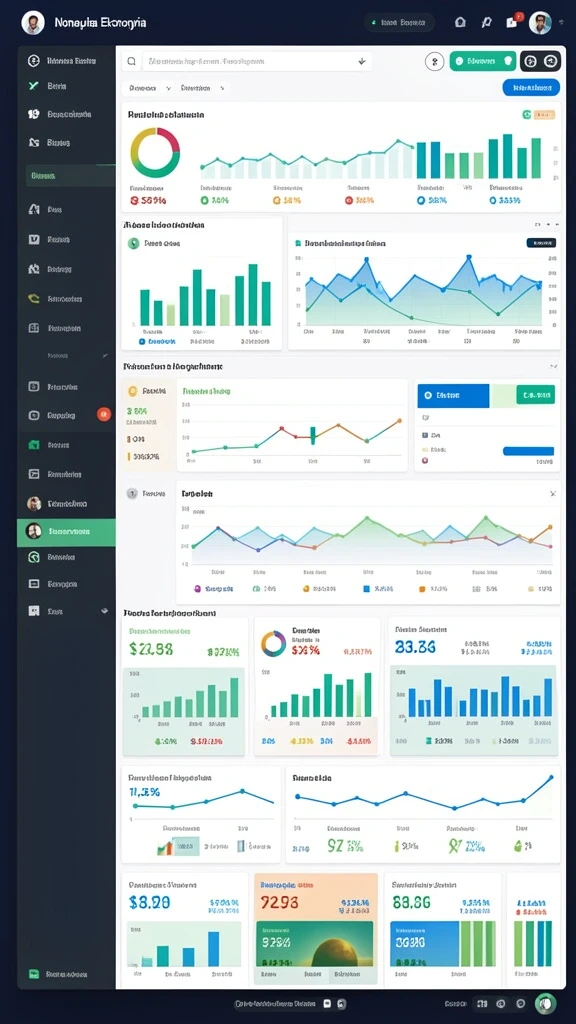Click the right icon in the dark toggle pair
Viewport: 576px width, 1024px height.
pyautogui.click(x=551, y=61)
